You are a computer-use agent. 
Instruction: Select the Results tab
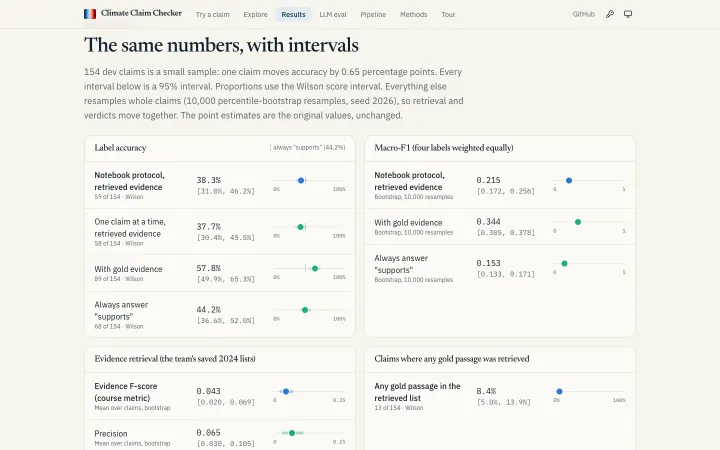point(293,15)
